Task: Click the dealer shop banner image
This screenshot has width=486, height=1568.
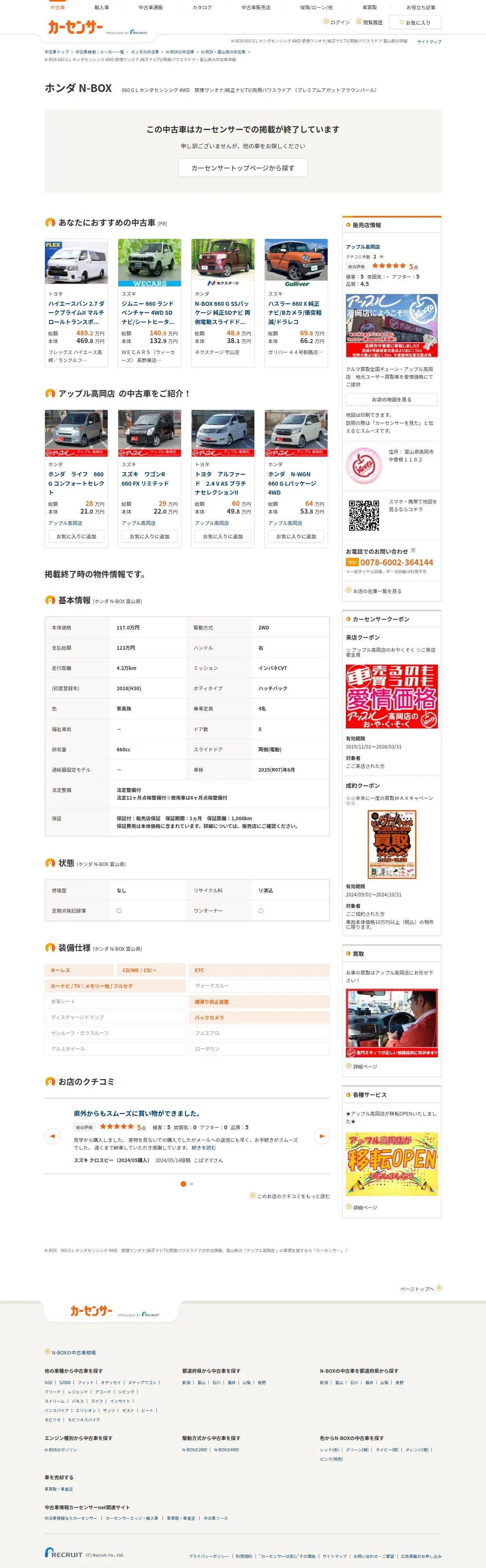Action: (x=392, y=326)
